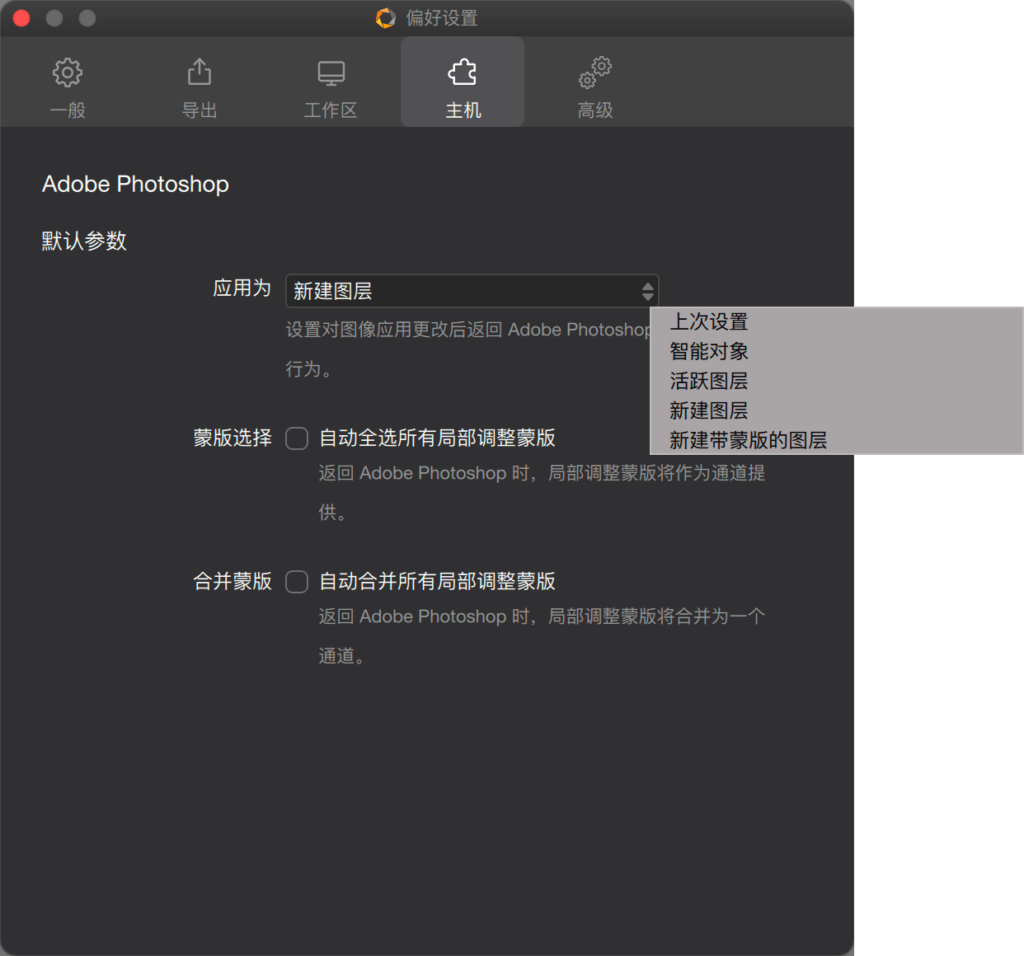Open the 导出 export icon
Screen dimensions: 1024x956
pyautogui.click(x=199, y=72)
